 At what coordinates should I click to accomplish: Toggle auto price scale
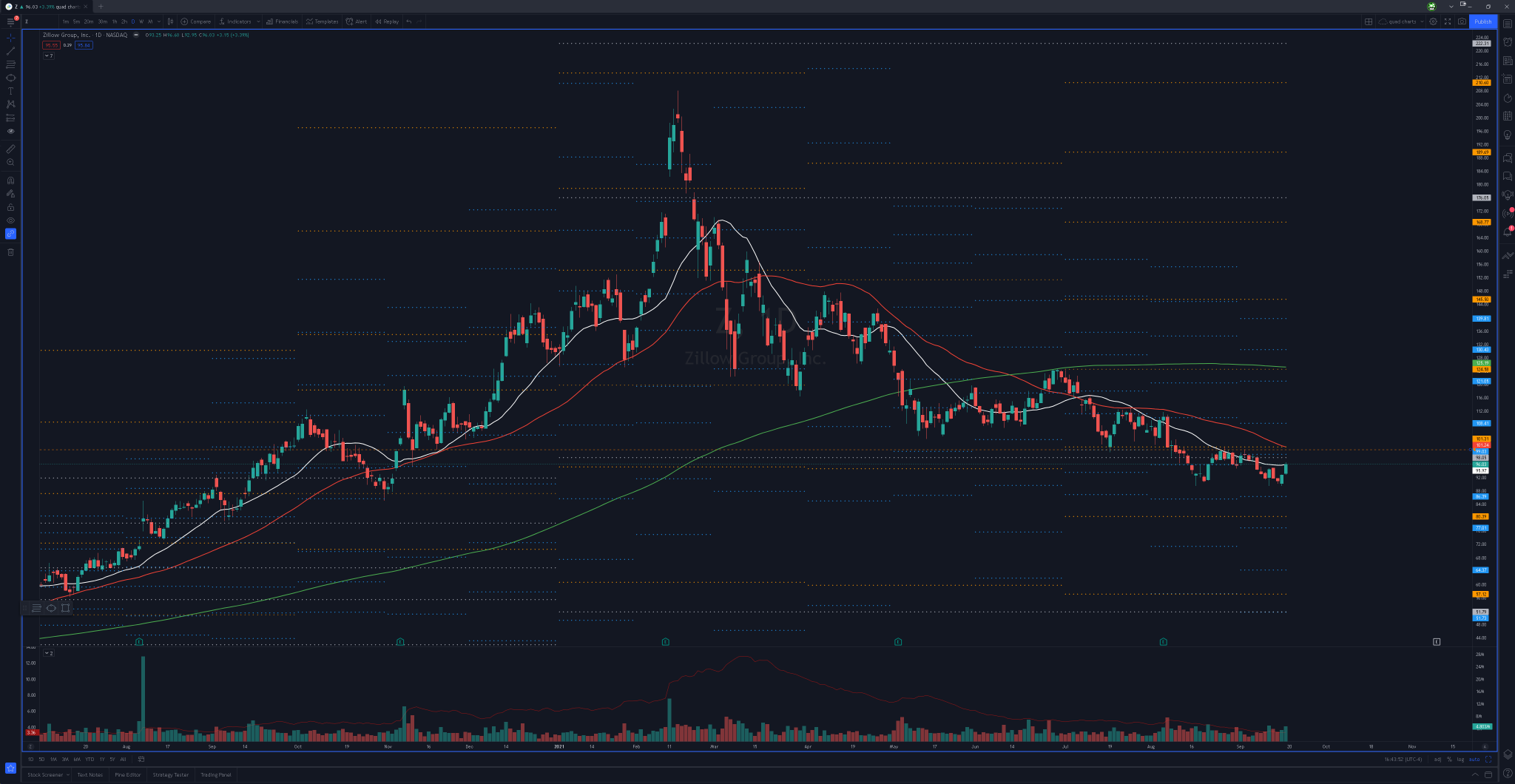pyautogui.click(x=1474, y=759)
